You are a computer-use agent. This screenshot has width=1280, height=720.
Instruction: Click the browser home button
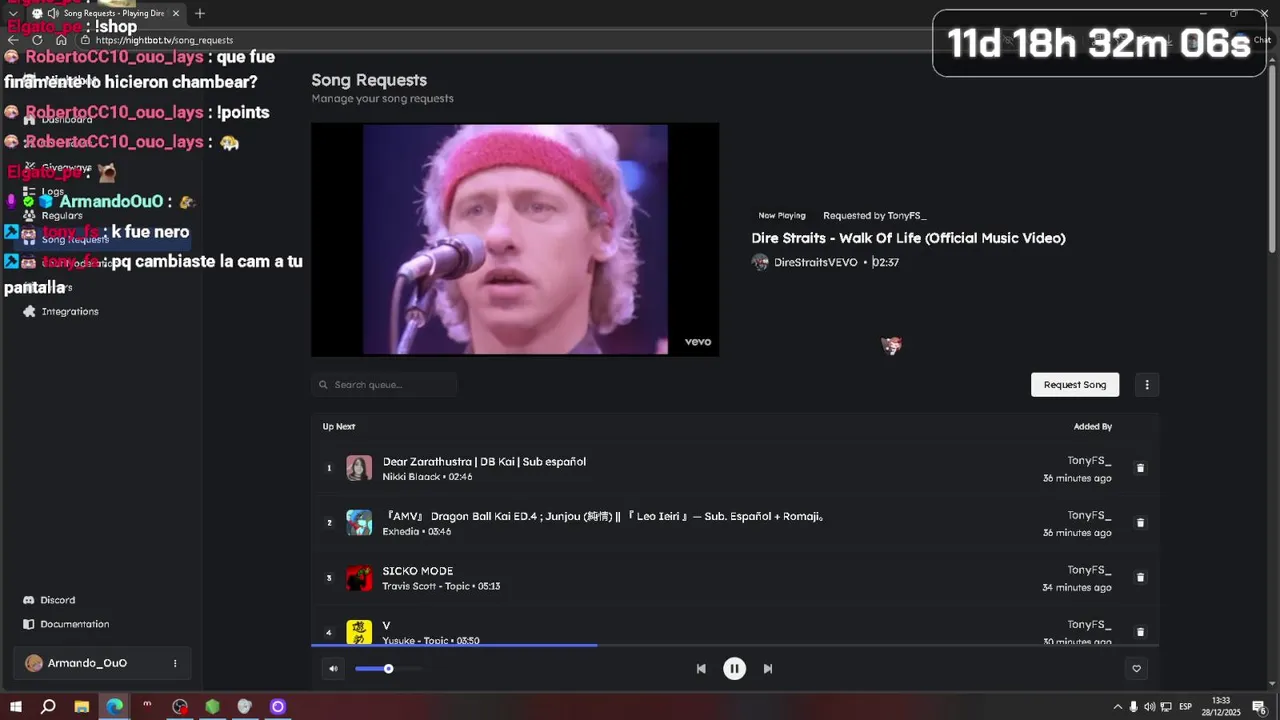click(x=61, y=40)
